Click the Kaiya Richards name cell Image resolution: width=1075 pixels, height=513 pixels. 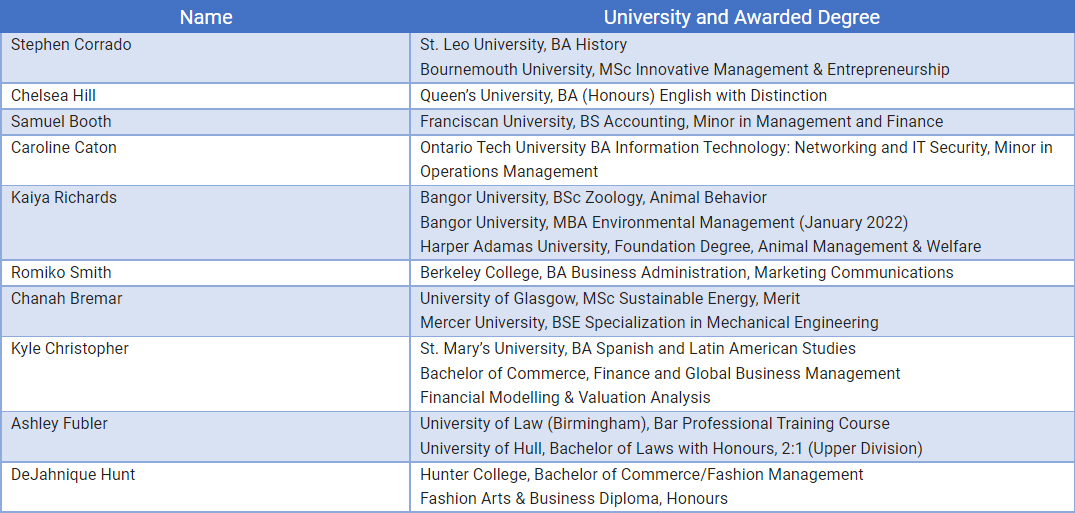(x=64, y=198)
